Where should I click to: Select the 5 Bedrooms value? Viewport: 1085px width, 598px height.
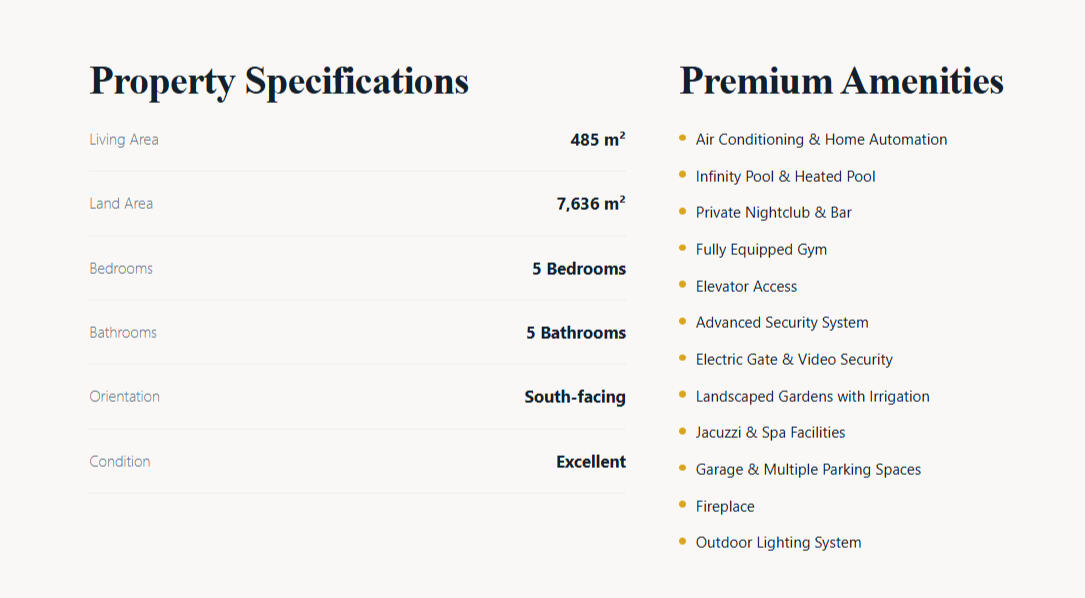pos(578,269)
